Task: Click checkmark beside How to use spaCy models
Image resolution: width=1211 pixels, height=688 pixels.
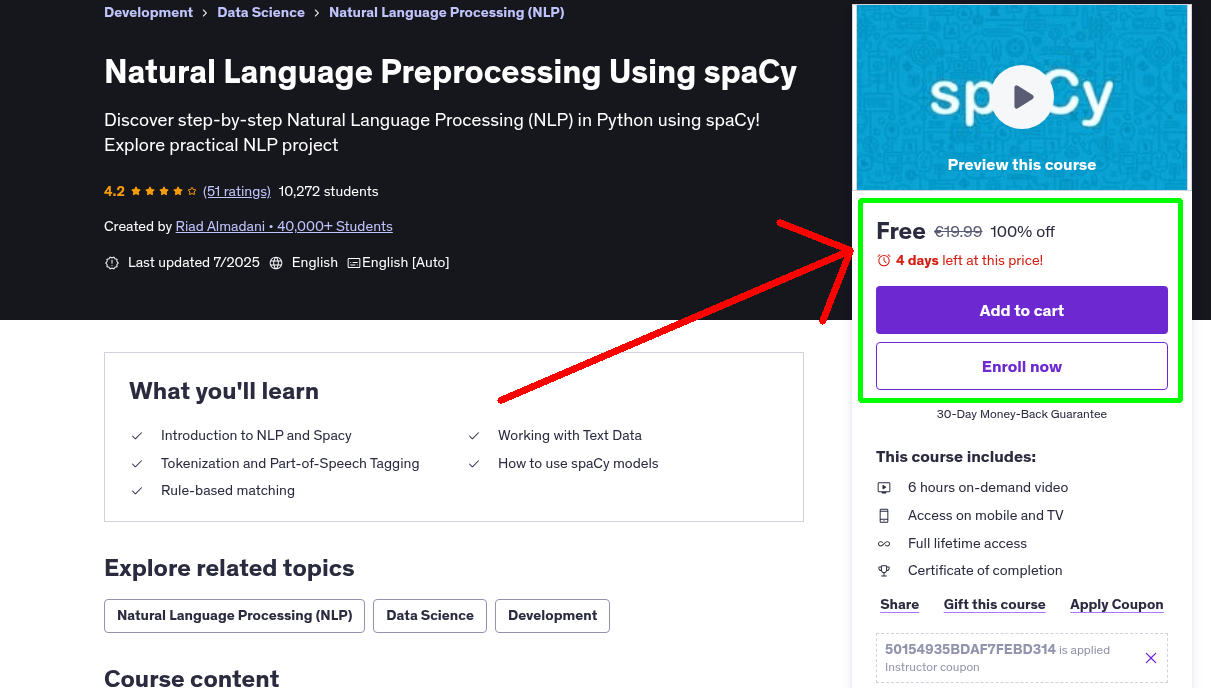Action: (x=474, y=464)
